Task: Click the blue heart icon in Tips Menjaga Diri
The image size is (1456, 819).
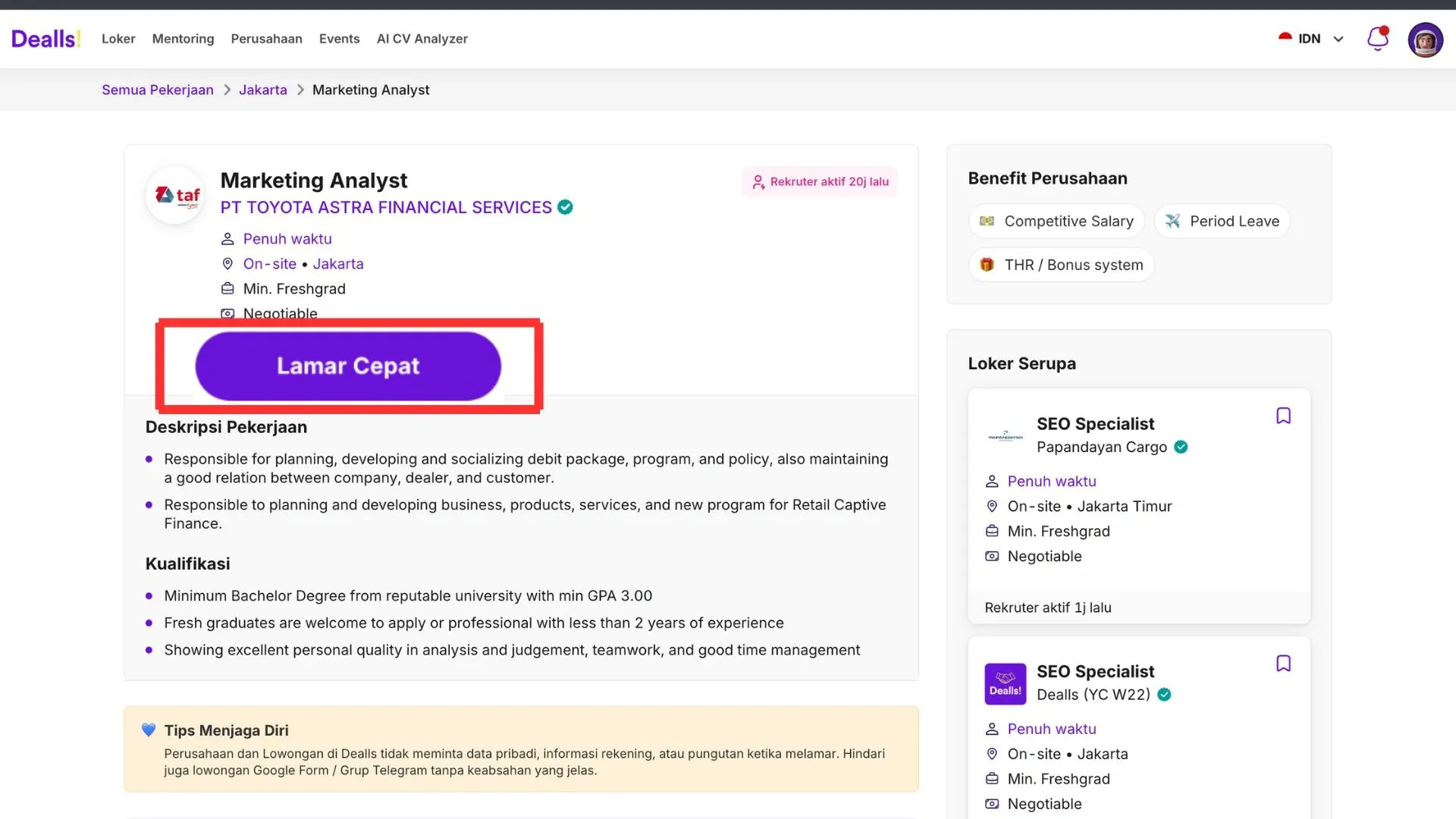Action: [149, 730]
